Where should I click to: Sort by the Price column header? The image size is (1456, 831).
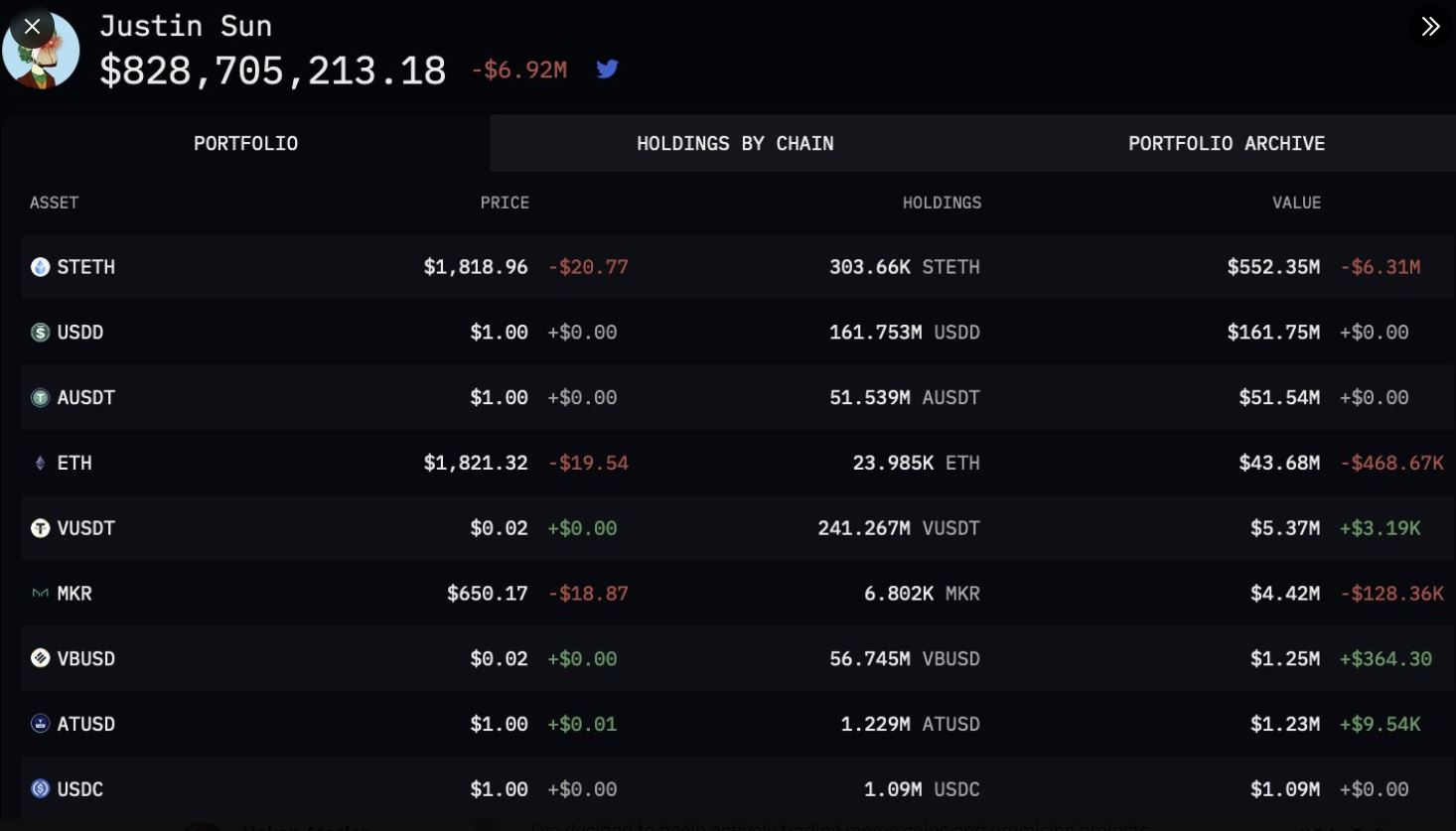(505, 203)
